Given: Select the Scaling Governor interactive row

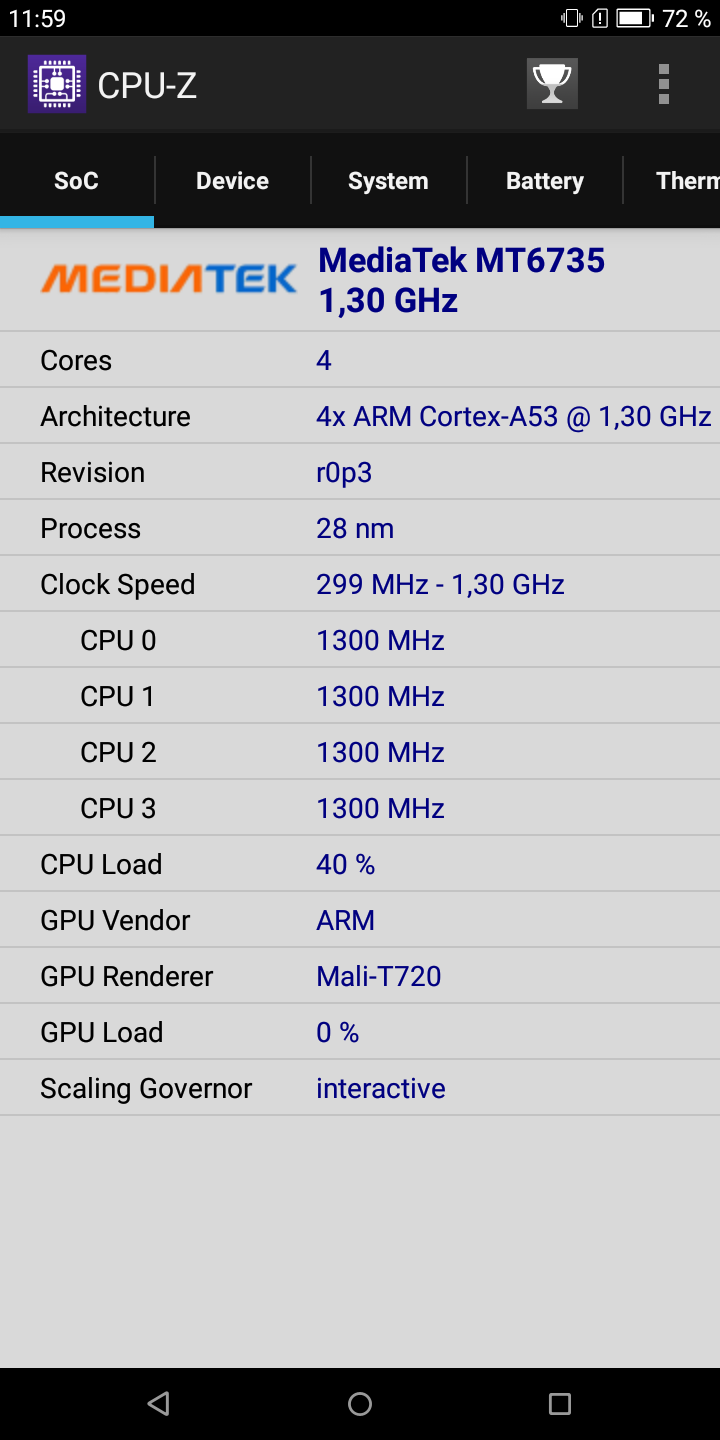Looking at the screenshot, I should (360, 1088).
